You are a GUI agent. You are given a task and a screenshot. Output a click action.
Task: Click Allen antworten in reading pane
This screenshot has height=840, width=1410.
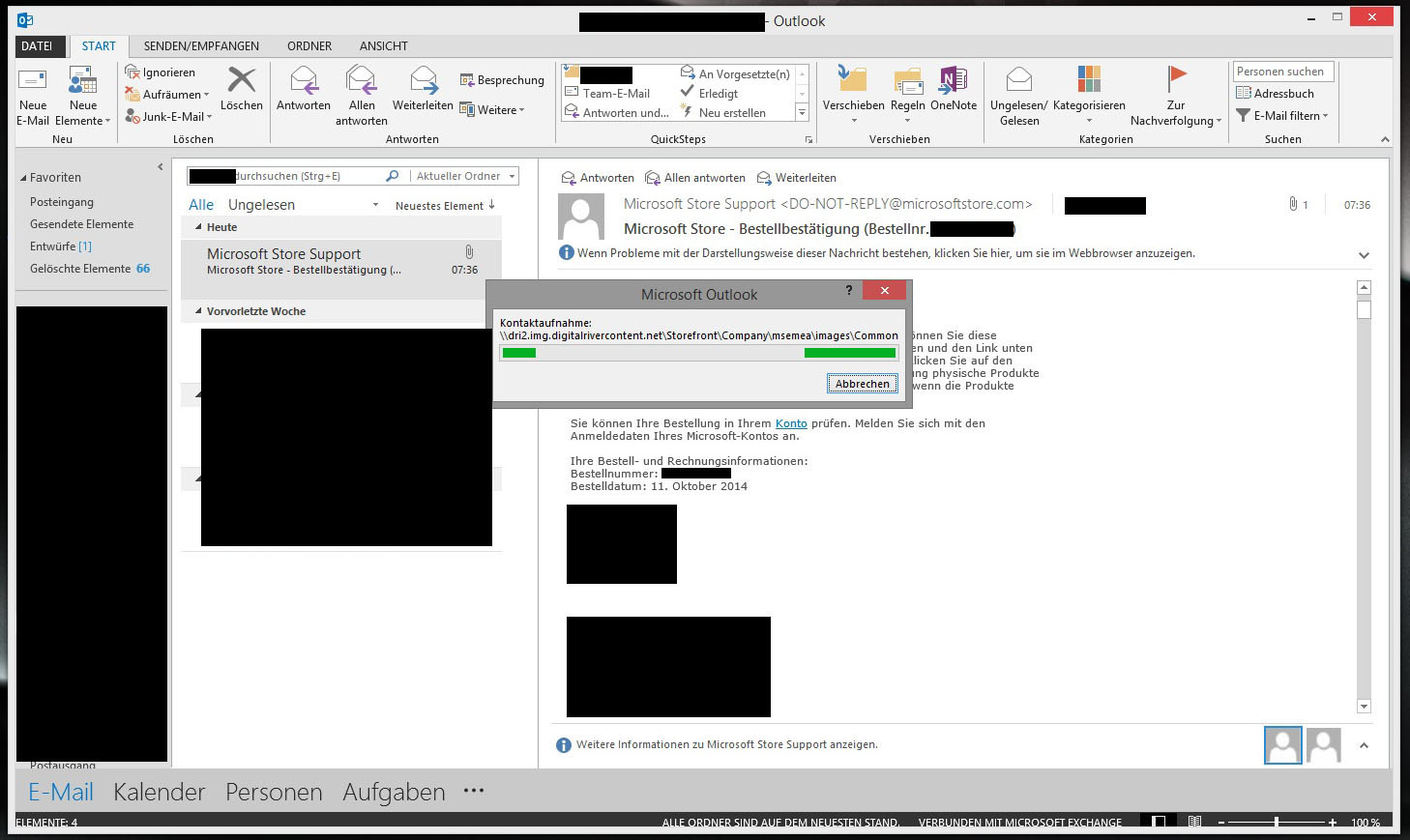(x=695, y=178)
